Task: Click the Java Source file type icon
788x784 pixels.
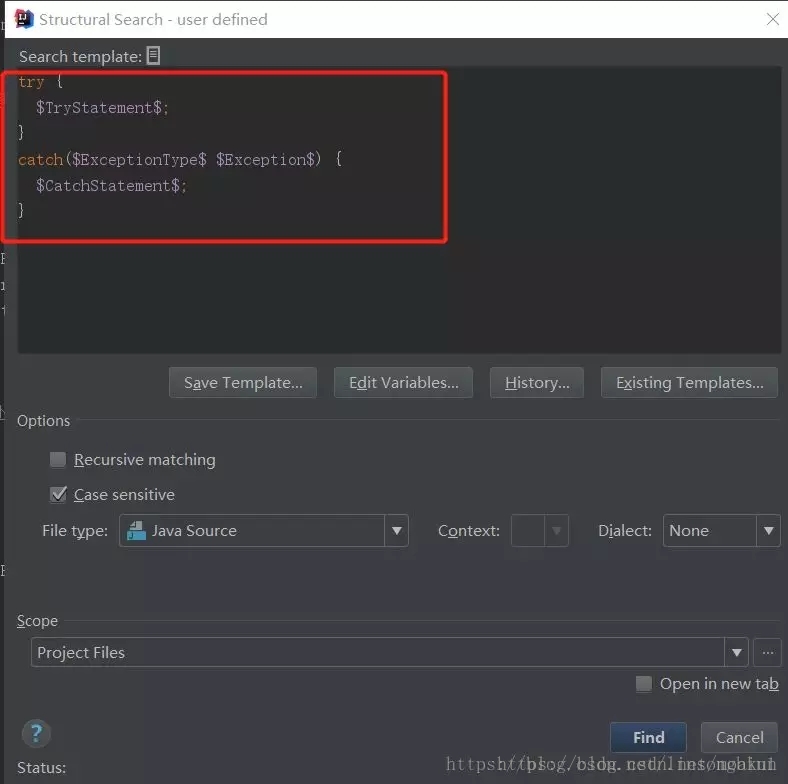Action: tap(136, 530)
